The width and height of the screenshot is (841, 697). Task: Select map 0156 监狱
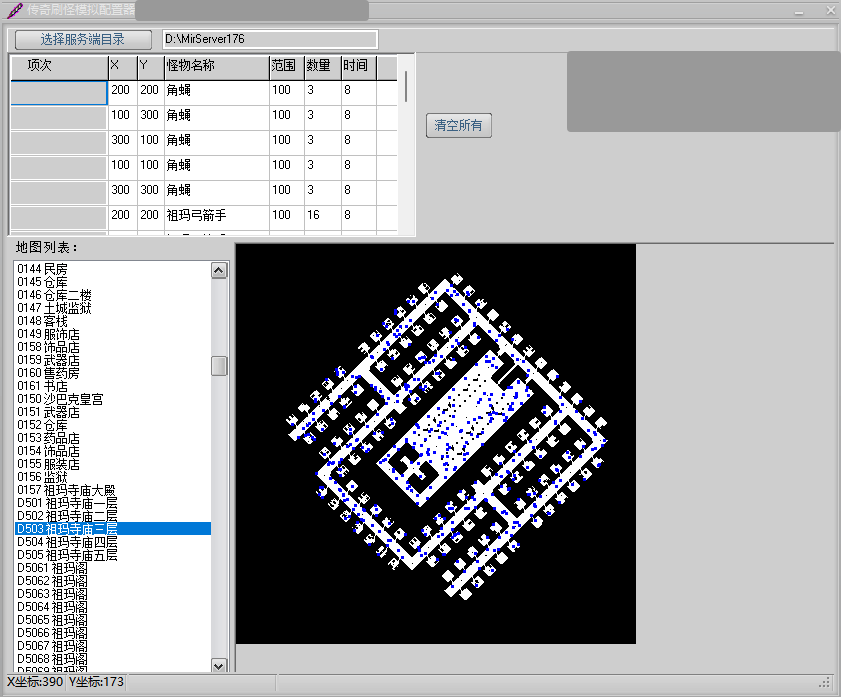coord(113,477)
